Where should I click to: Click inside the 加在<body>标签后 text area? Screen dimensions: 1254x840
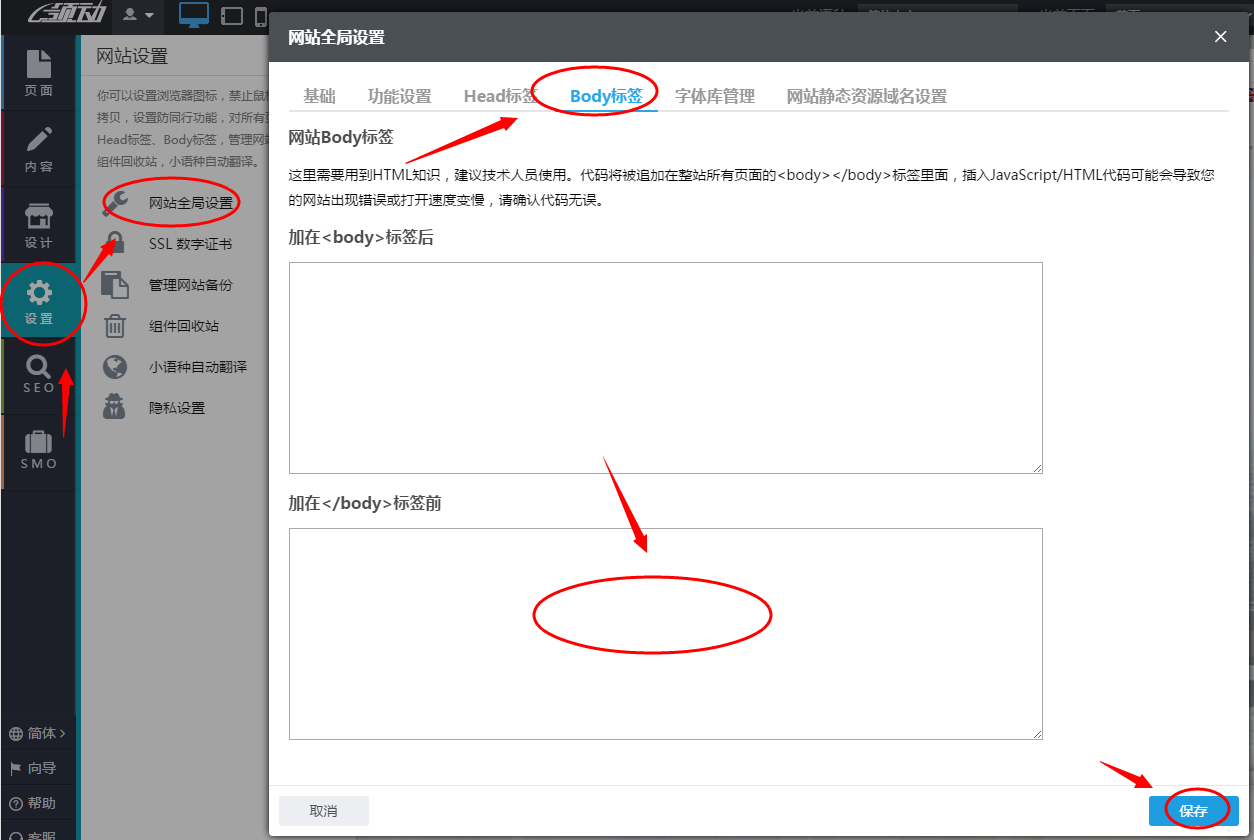[x=665, y=367]
